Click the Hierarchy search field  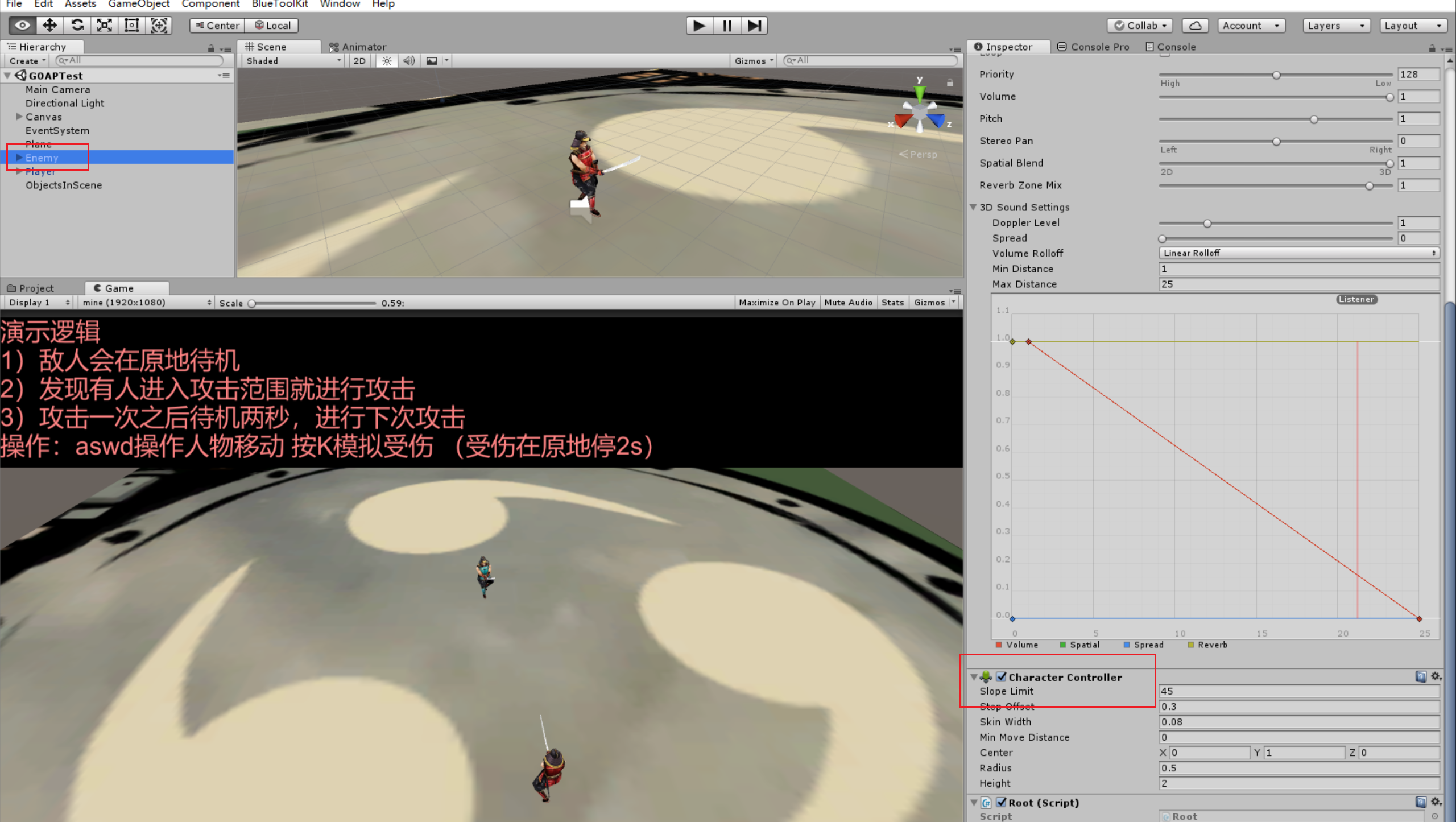point(139,60)
